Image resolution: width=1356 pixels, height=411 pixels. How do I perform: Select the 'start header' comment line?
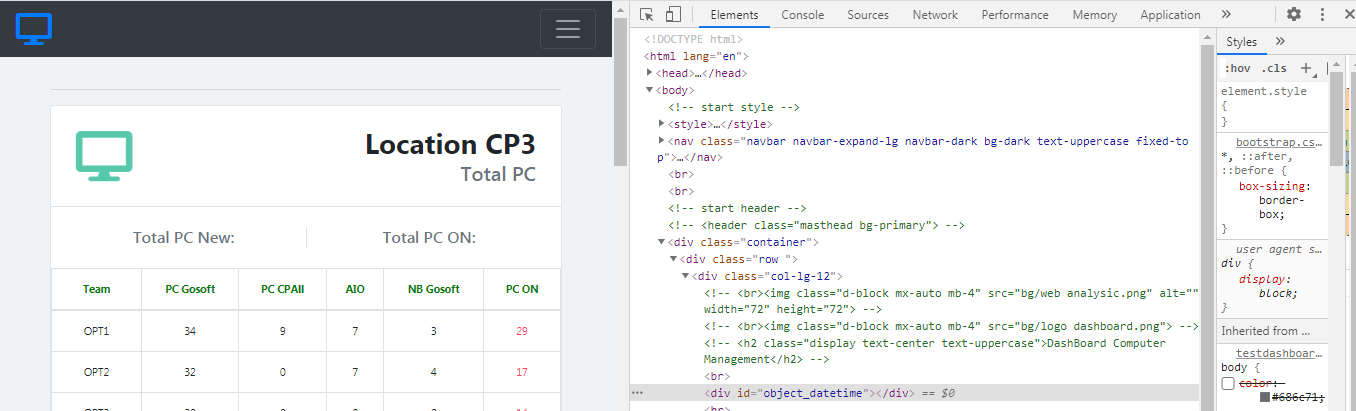737,208
